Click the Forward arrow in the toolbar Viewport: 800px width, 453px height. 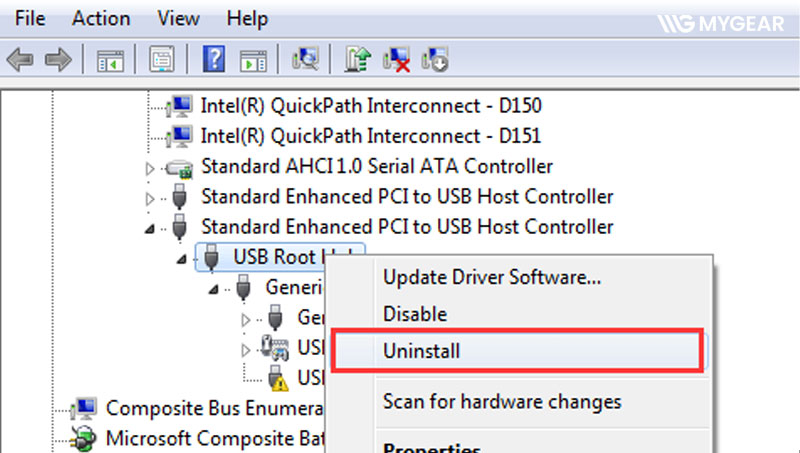tap(58, 60)
